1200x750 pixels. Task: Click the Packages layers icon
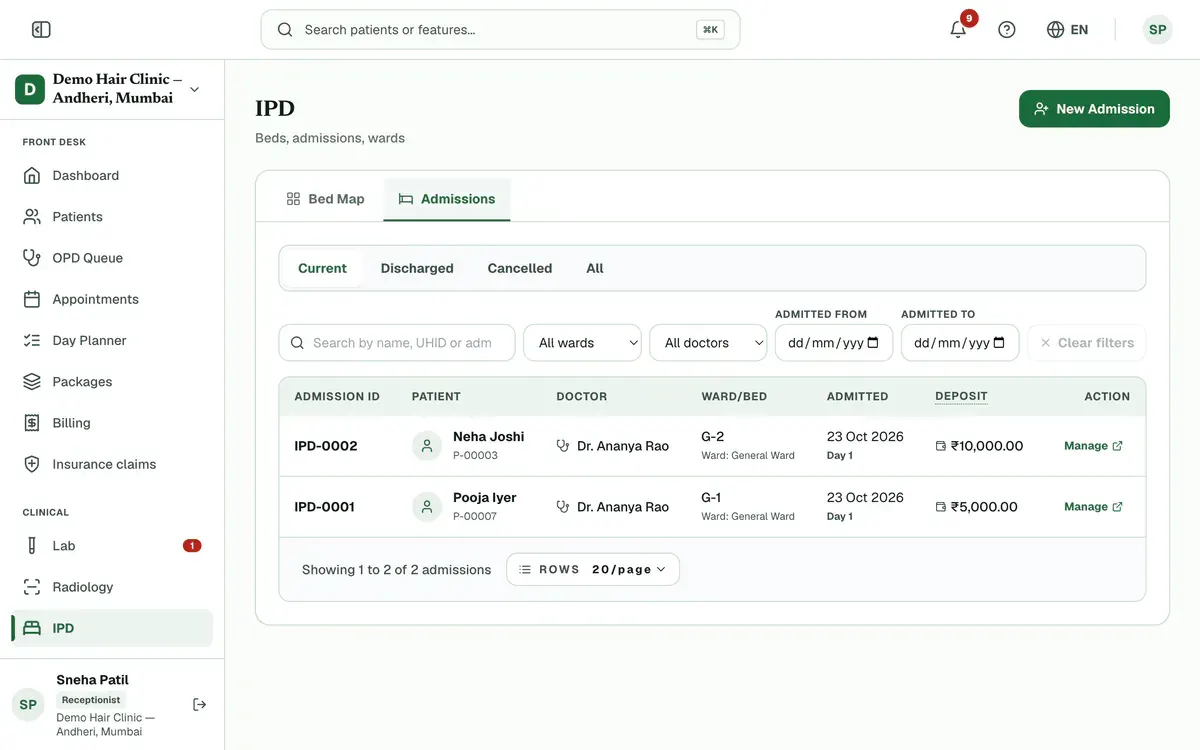pos(32,382)
